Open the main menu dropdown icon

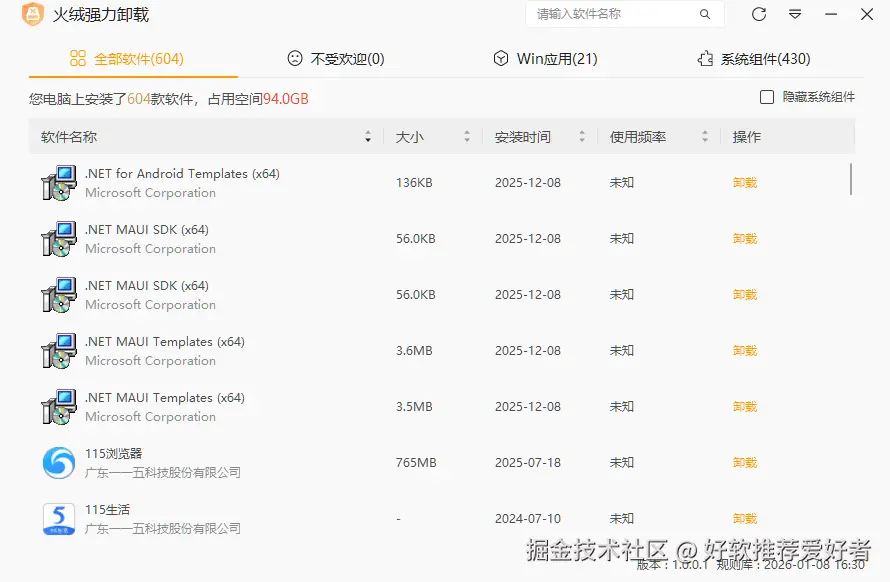click(x=795, y=14)
